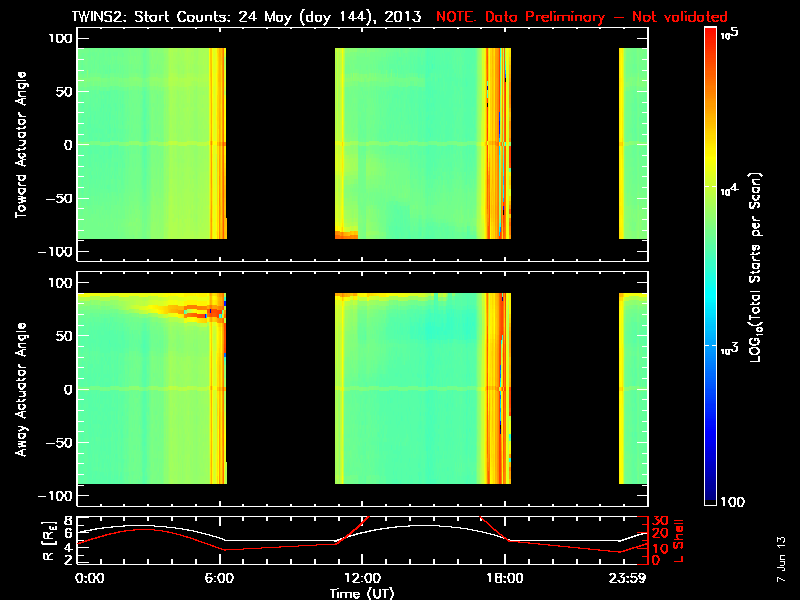Click the 'Time (UT)' axis label
800x600 pixels.
[x=362, y=593]
